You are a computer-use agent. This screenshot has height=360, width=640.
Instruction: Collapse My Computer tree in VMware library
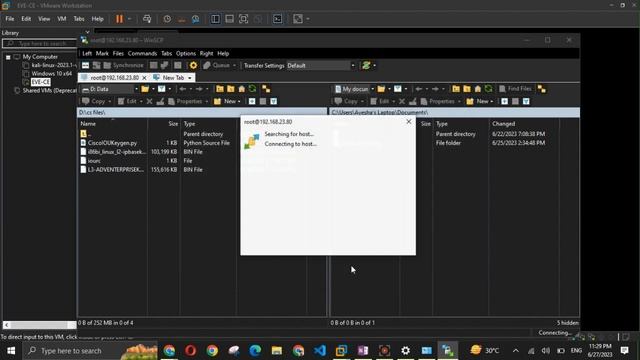tap(8, 57)
